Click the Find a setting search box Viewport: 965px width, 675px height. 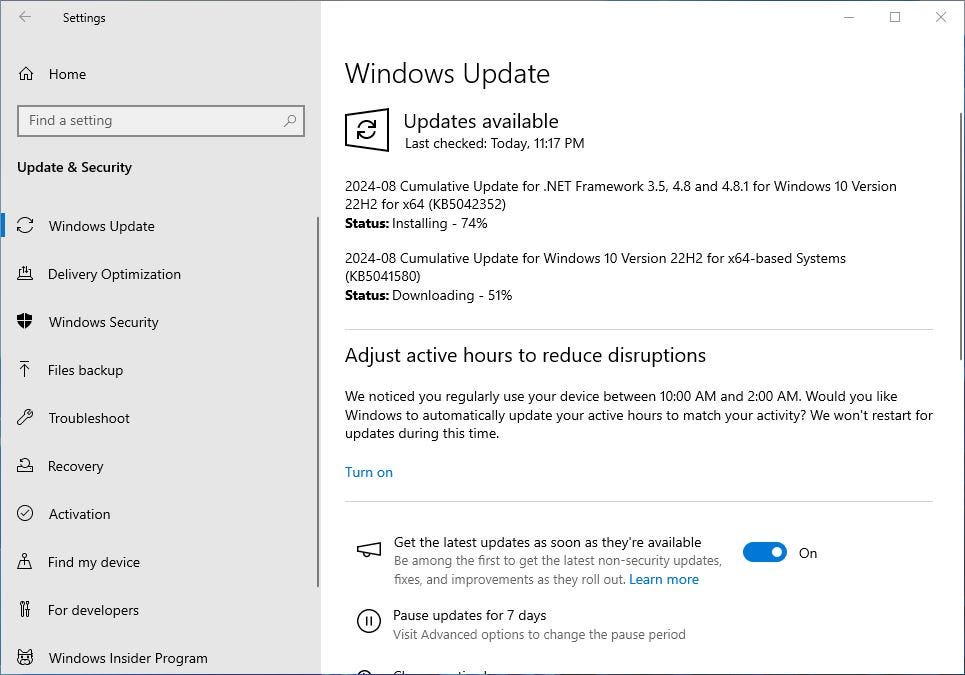pyautogui.click(x=150, y=121)
